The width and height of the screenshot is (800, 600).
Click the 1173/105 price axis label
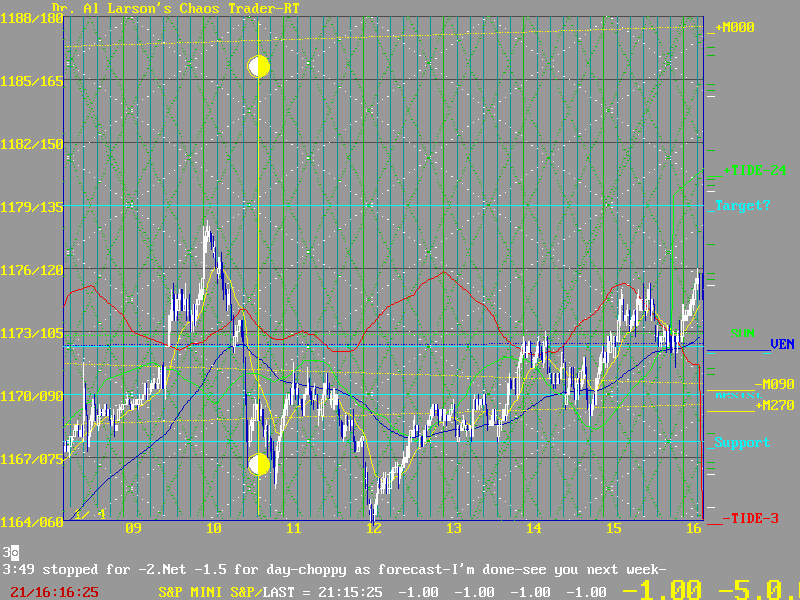[32, 333]
